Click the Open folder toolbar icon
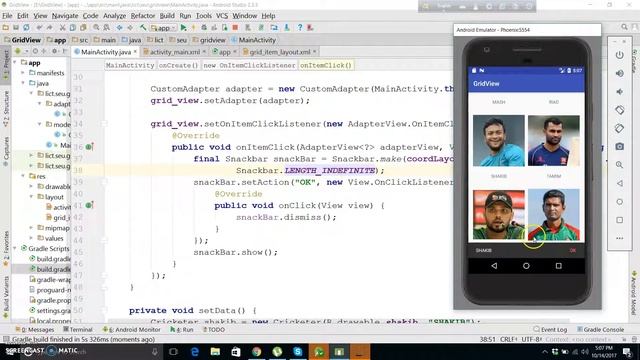Screen dimensions: 640x360 [x=5, y=28]
